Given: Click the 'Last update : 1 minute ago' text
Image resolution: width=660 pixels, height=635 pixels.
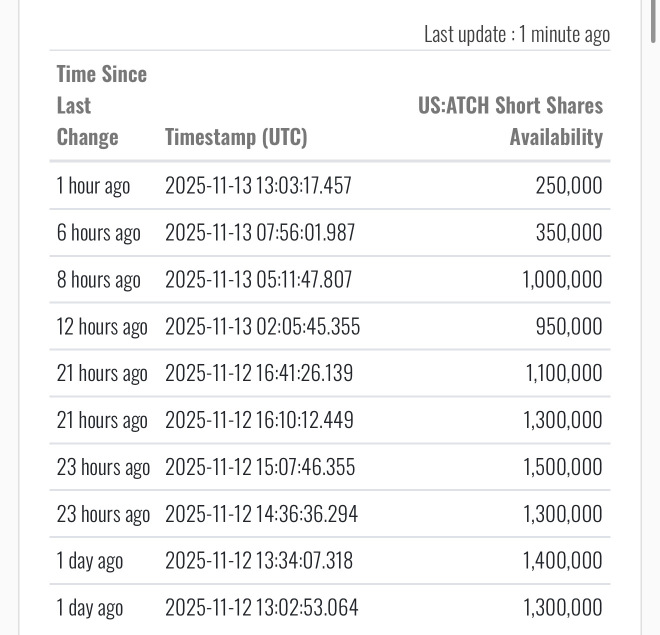Looking at the screenshot, I should [x=516, y=34].
